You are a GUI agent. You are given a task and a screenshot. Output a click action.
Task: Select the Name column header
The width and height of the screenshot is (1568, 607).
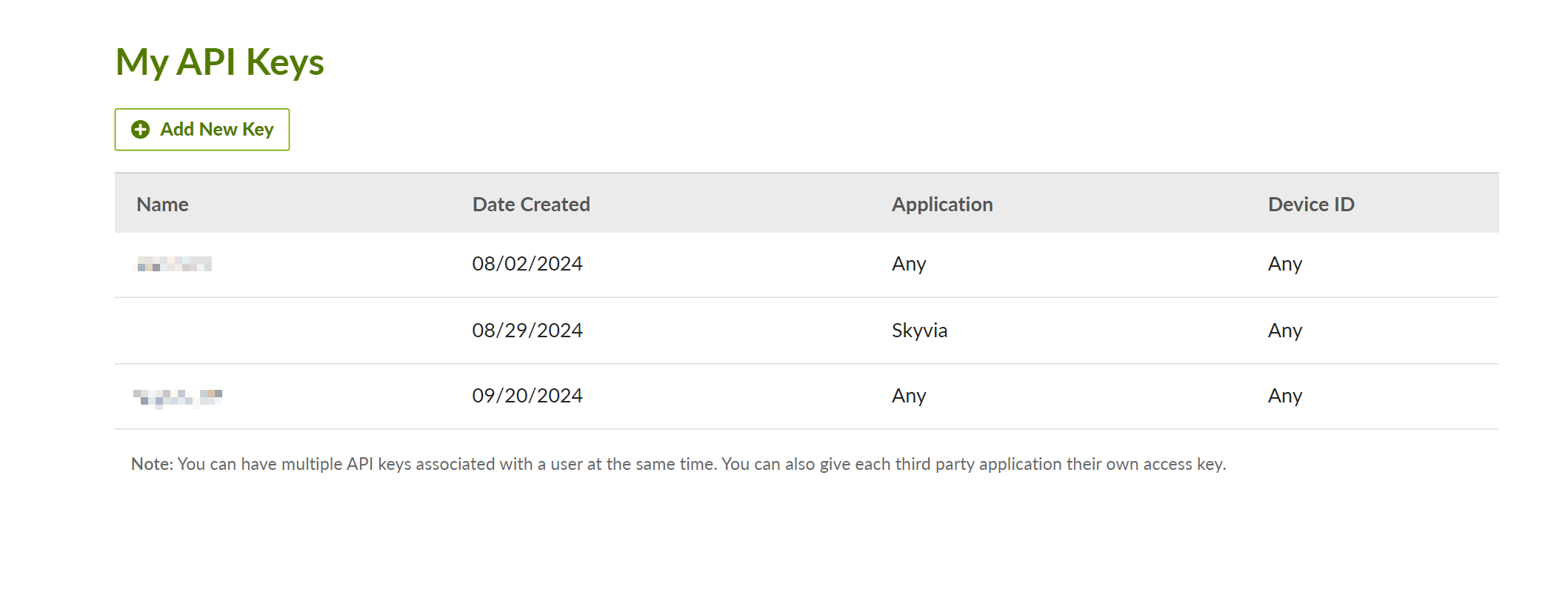coord(162,205)
